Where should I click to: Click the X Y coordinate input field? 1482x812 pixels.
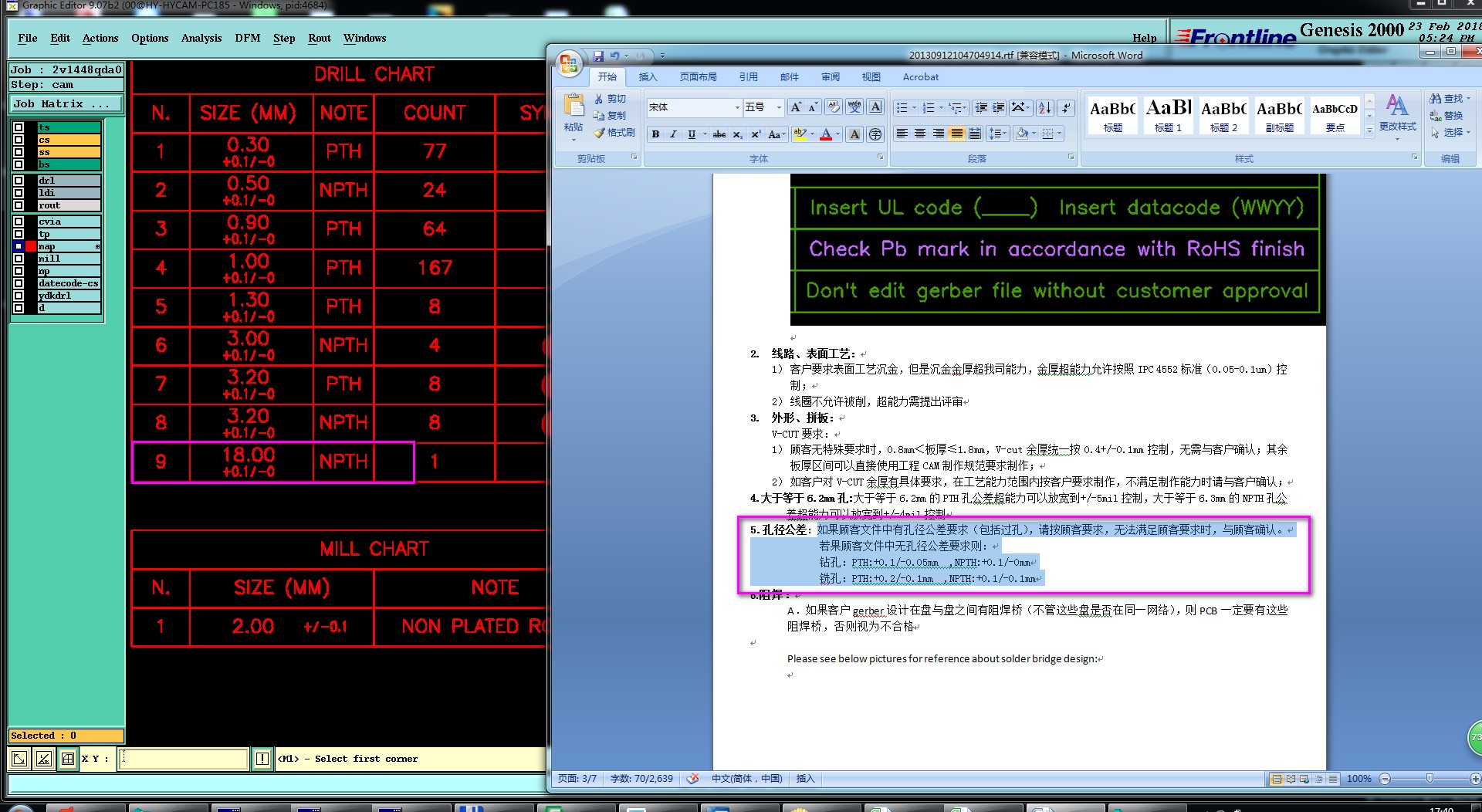tap(183, 759)
